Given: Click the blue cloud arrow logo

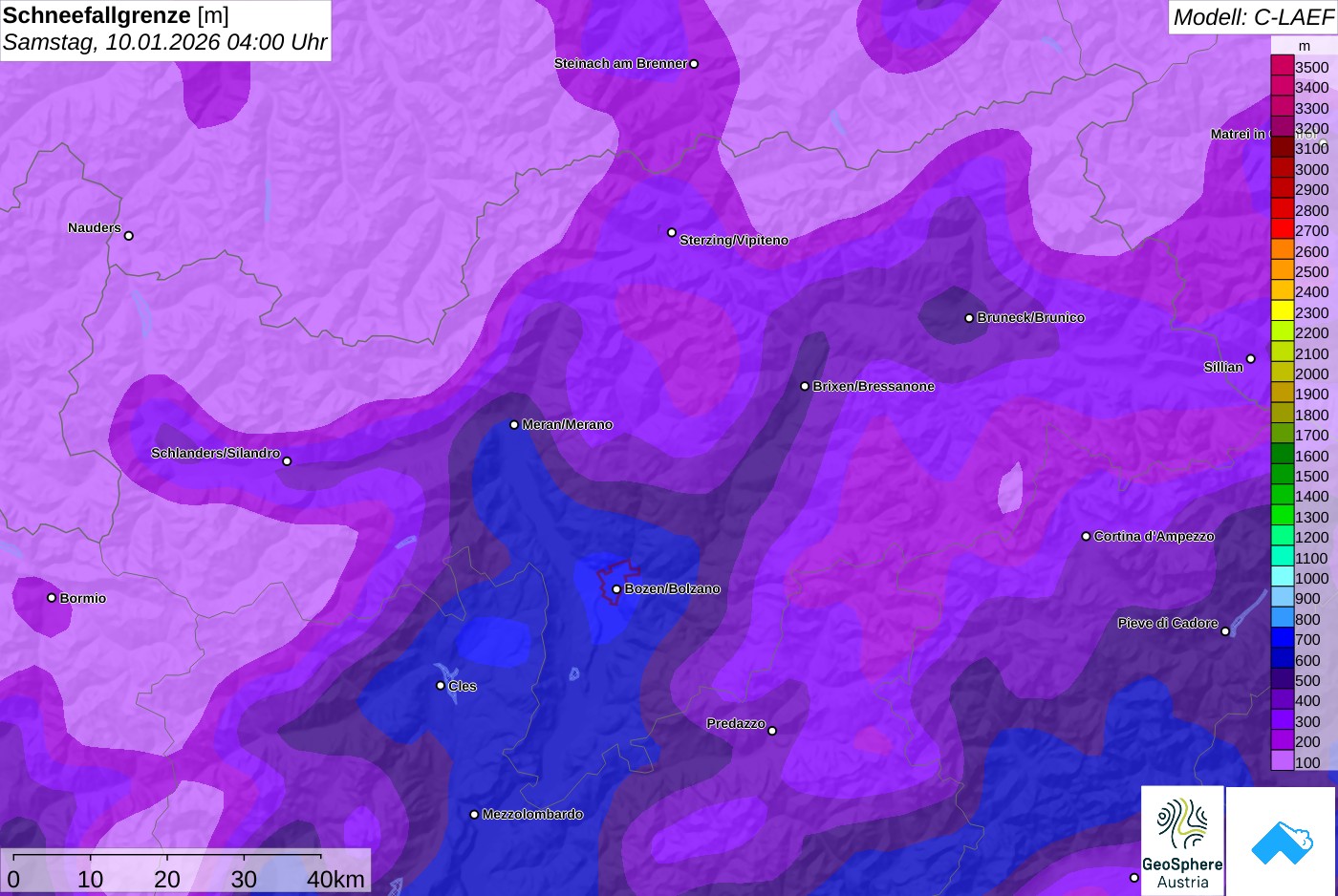Looking at the screenshot, I should click(x=1282, y=841).
